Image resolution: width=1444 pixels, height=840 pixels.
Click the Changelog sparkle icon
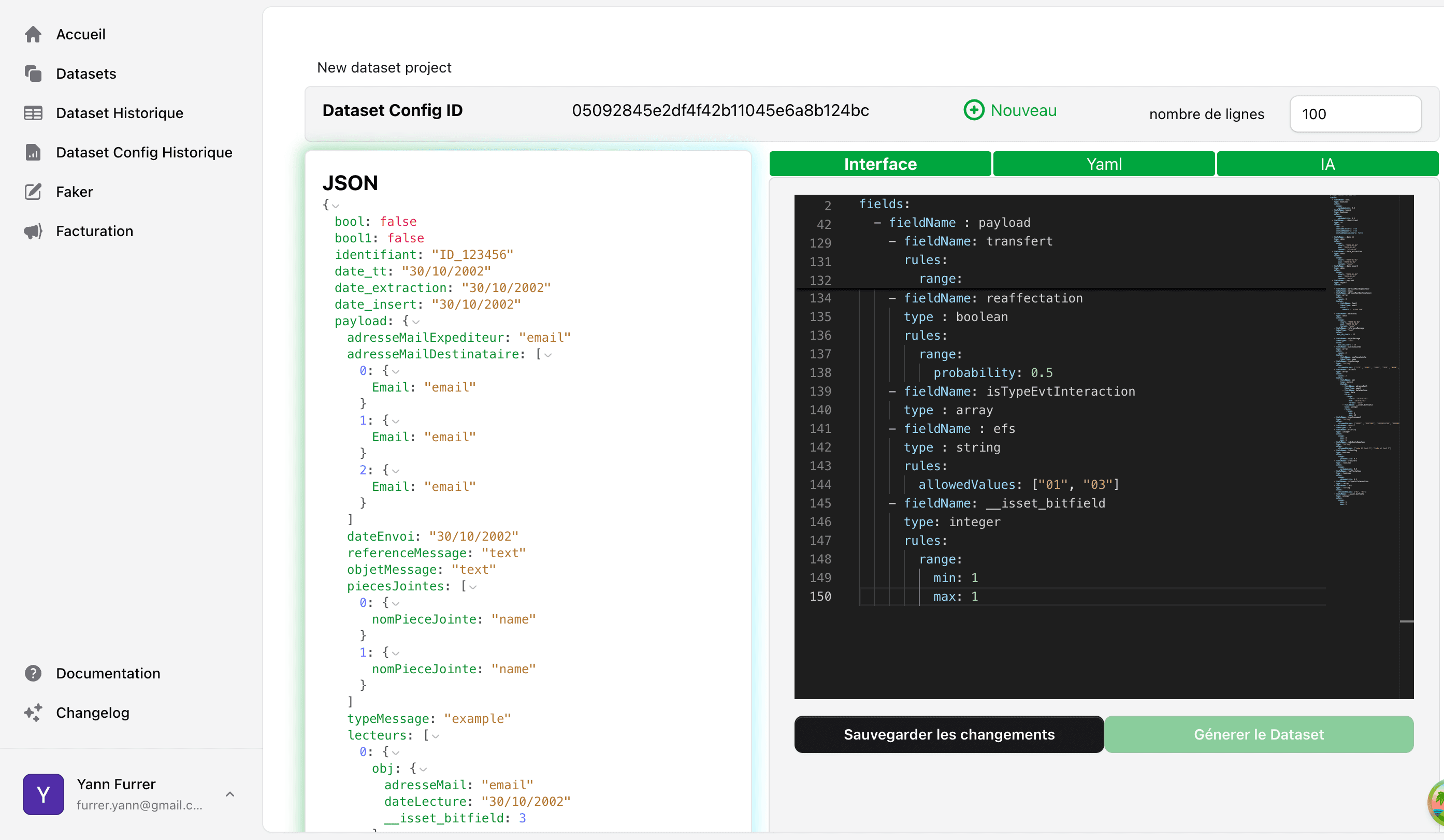coord(33,713)
